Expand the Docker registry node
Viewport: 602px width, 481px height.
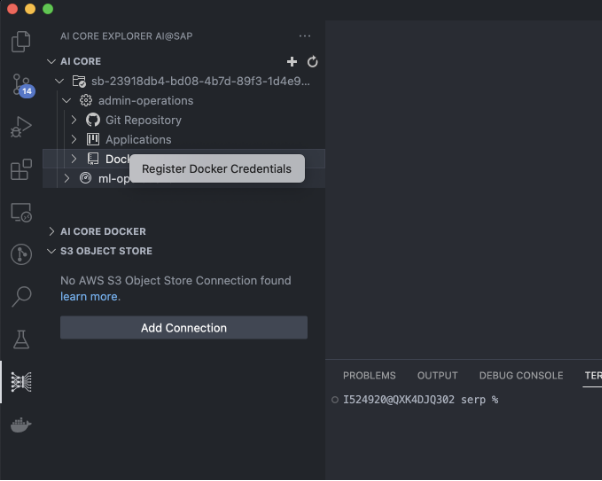pos(74,159)
